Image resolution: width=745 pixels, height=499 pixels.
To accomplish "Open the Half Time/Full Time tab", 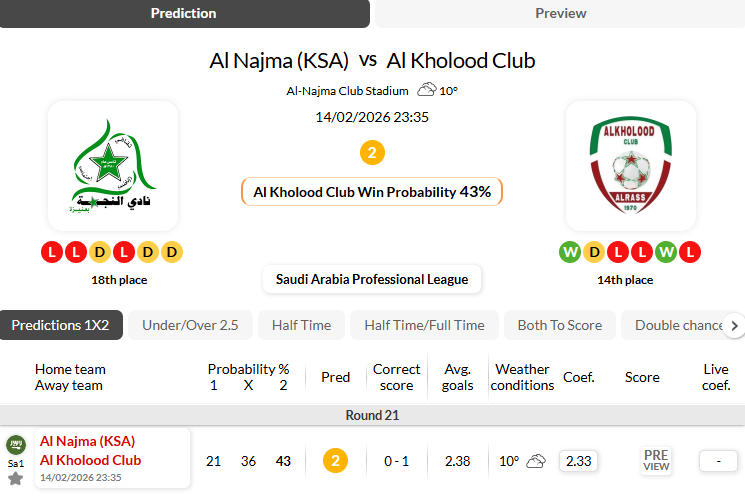I will pyautogui.click(x=424, y=325).
